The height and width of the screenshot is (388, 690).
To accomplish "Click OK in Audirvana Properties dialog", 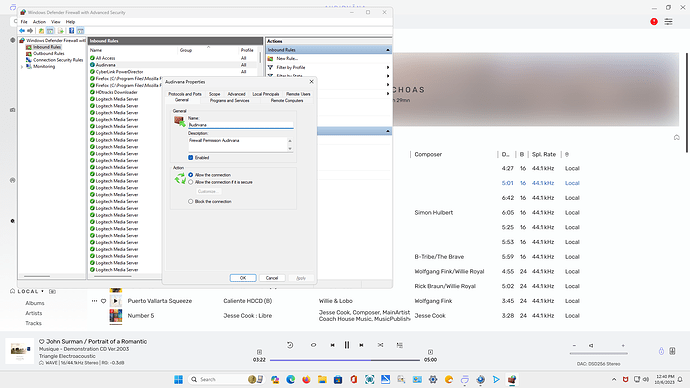I will (x=243, y=278).
